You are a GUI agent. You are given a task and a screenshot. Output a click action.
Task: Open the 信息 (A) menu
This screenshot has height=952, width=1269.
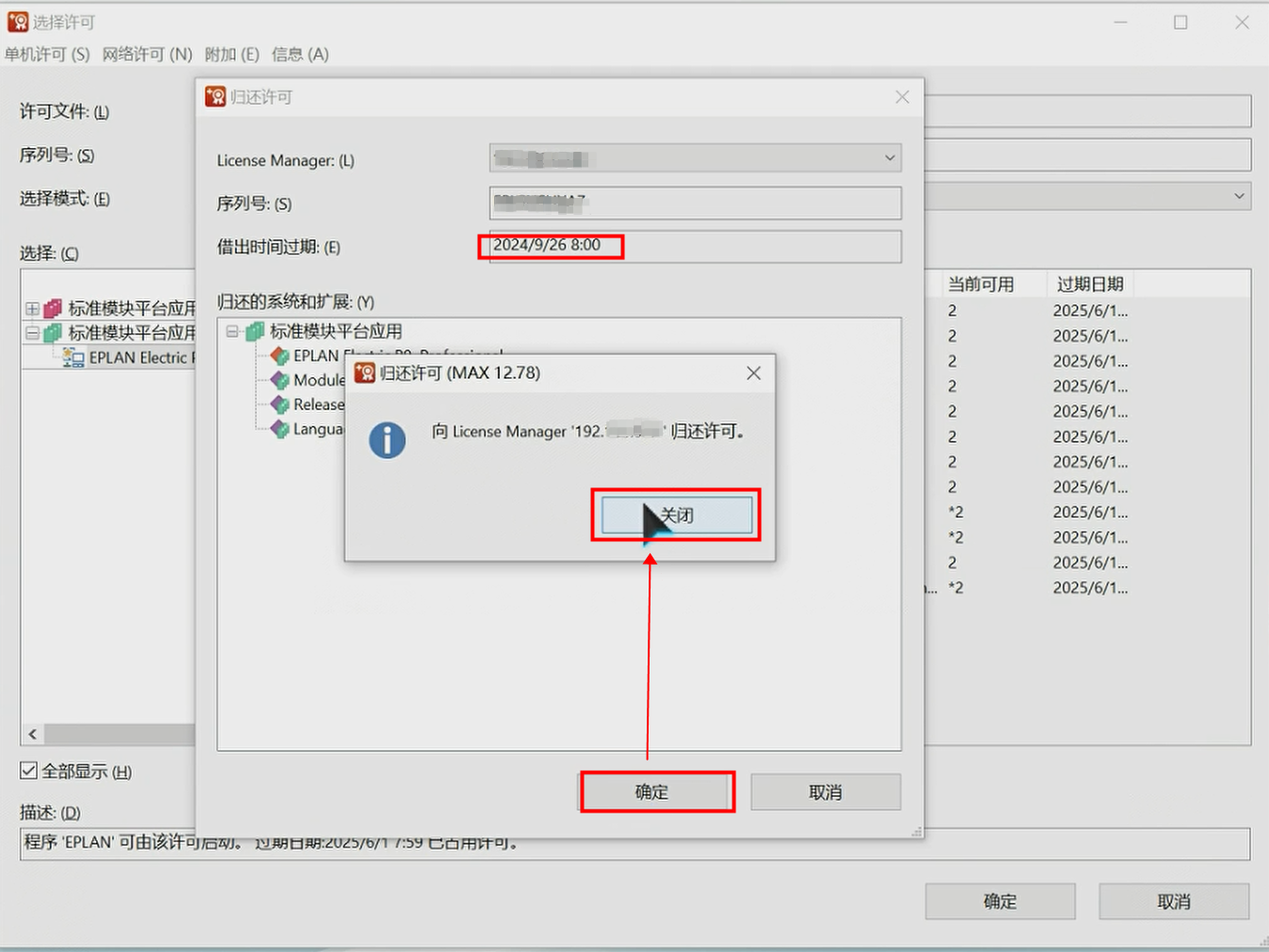coord(301,55)
